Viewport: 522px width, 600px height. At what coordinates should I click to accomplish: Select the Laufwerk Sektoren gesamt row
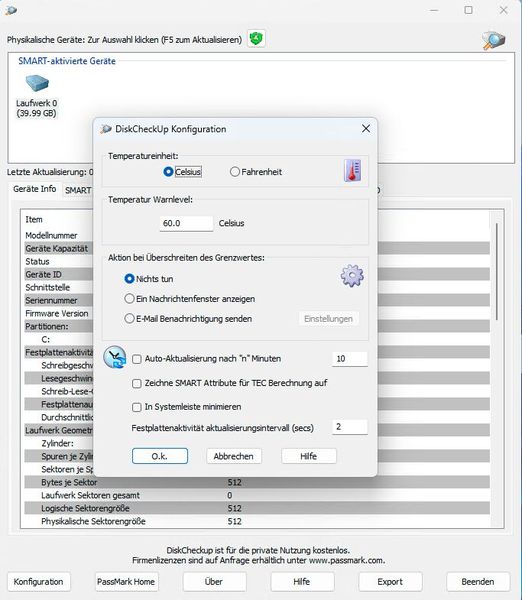257,495
